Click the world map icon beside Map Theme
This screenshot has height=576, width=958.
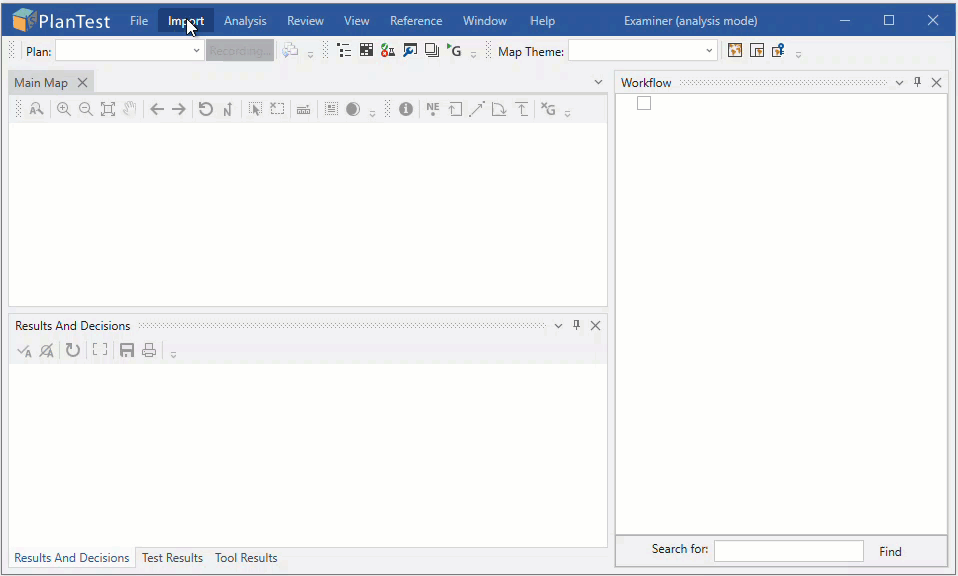click(733, 50)
